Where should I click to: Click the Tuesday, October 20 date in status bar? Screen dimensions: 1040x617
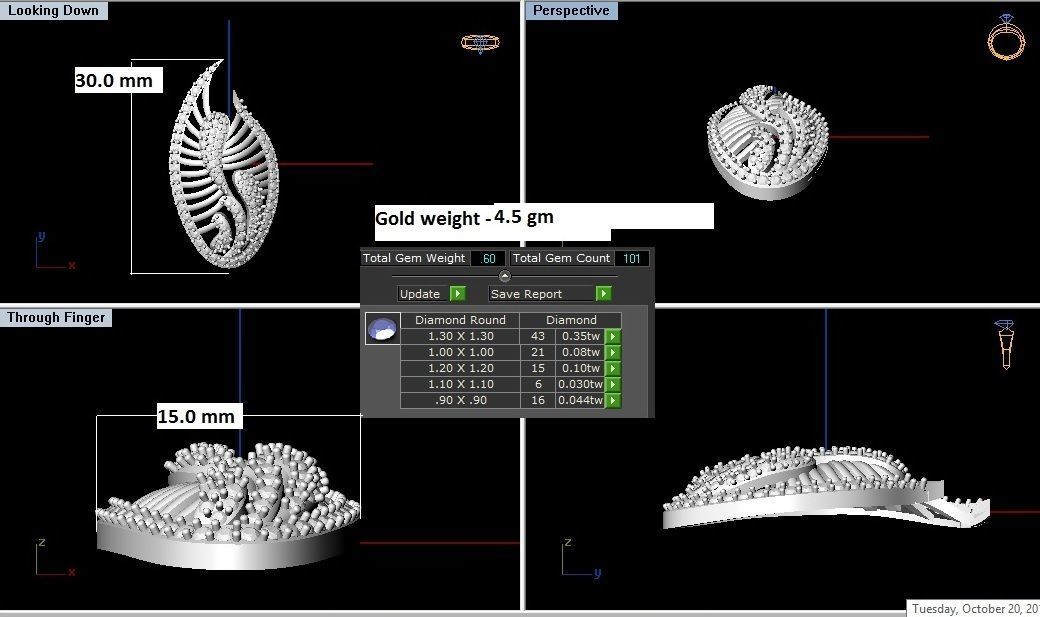click(x=974, y=608)
